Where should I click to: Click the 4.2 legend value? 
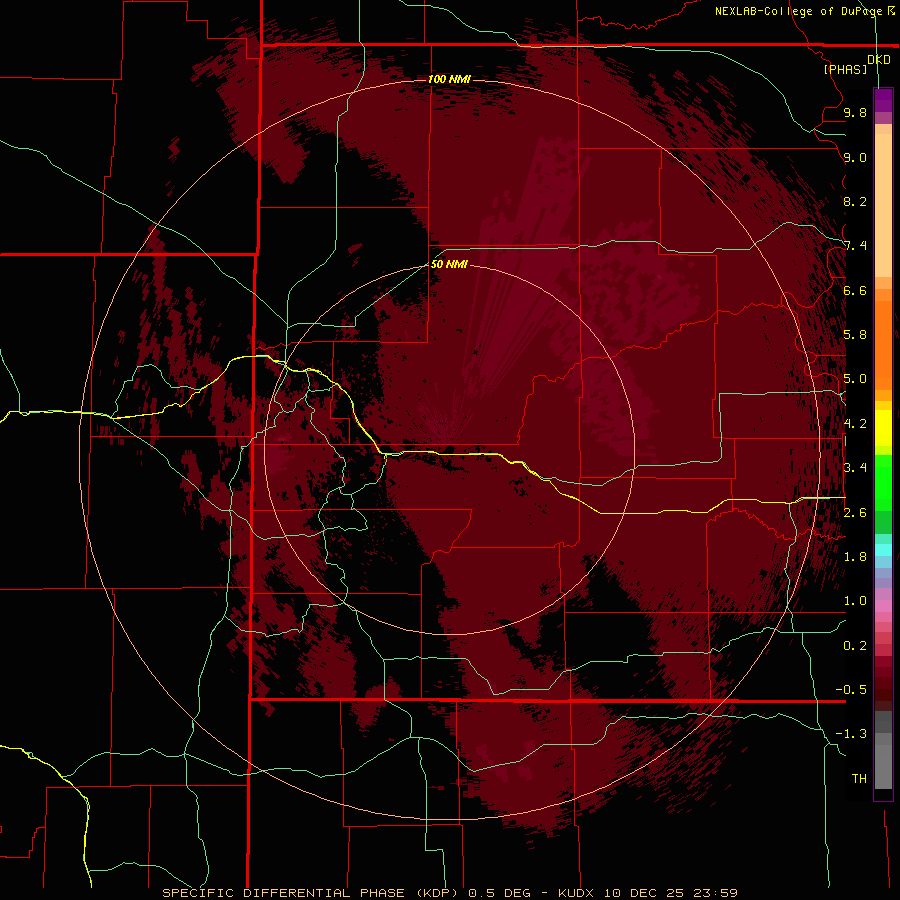tap(855, 424)
